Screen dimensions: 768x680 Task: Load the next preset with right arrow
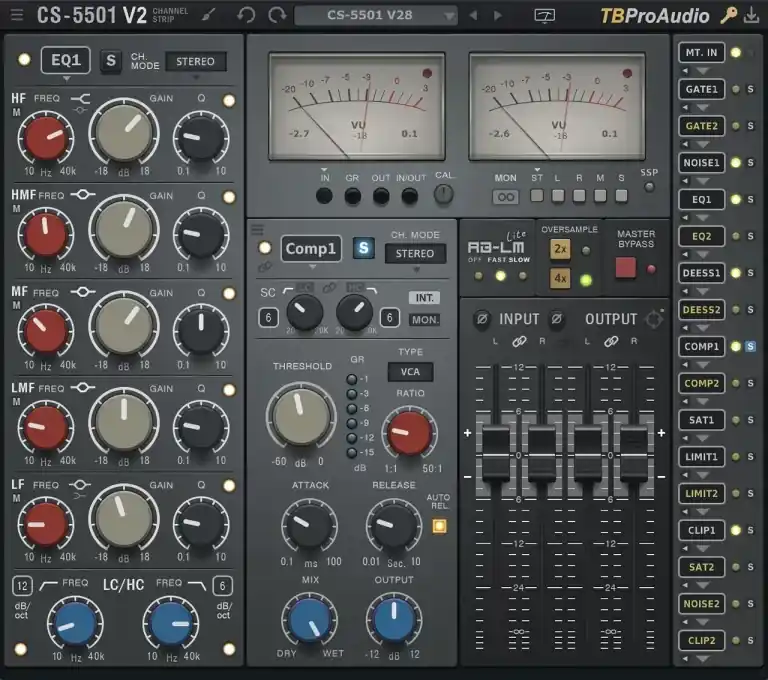498,16
